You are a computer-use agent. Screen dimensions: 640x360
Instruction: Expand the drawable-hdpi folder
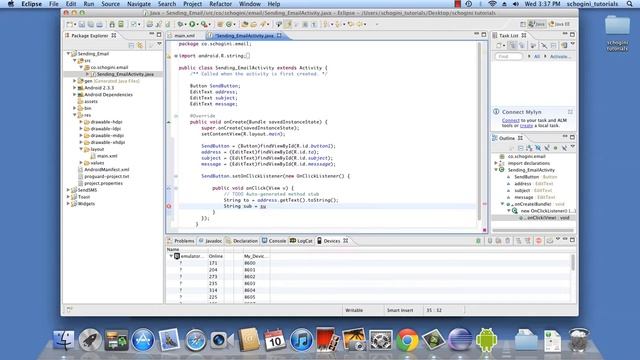81,122
